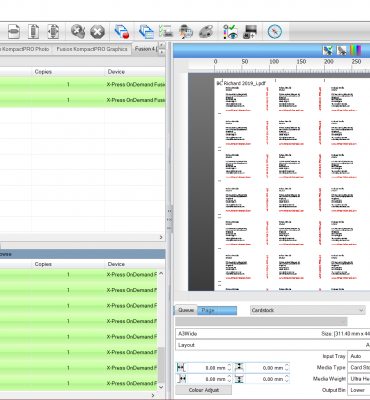Click the blue compass icon
Image resolution: width=370 pixels, height=400 pixels.
coord(275,32)
